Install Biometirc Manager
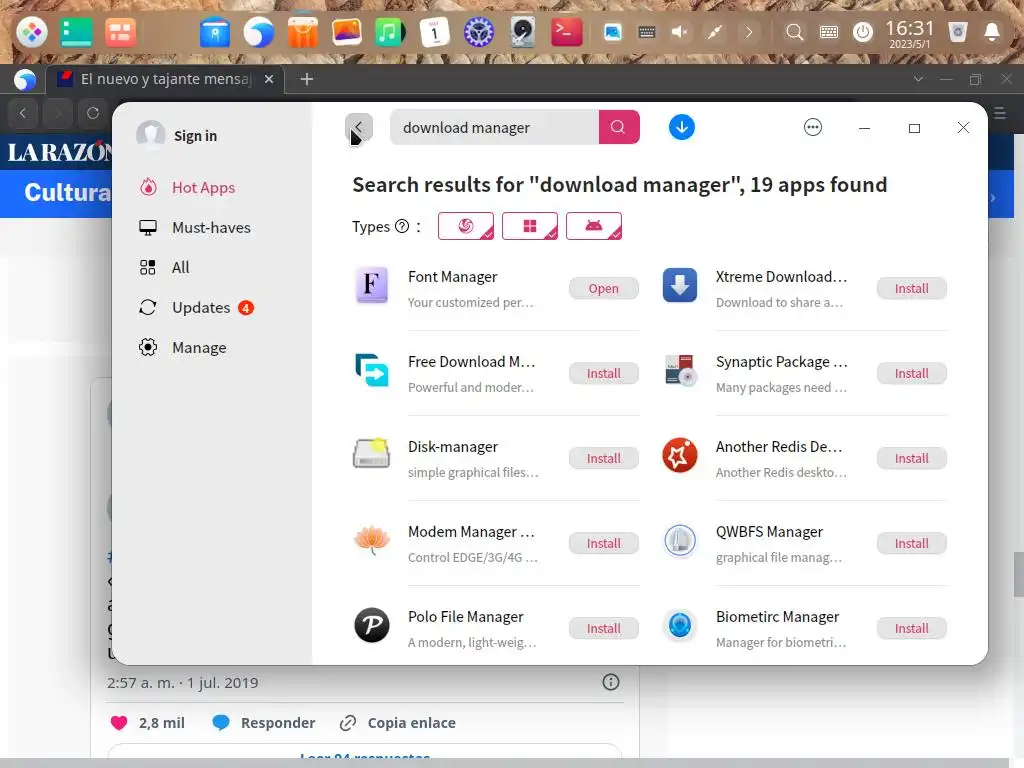Image resolution: width=1024 pixels, height=768 pixels. 912,628
